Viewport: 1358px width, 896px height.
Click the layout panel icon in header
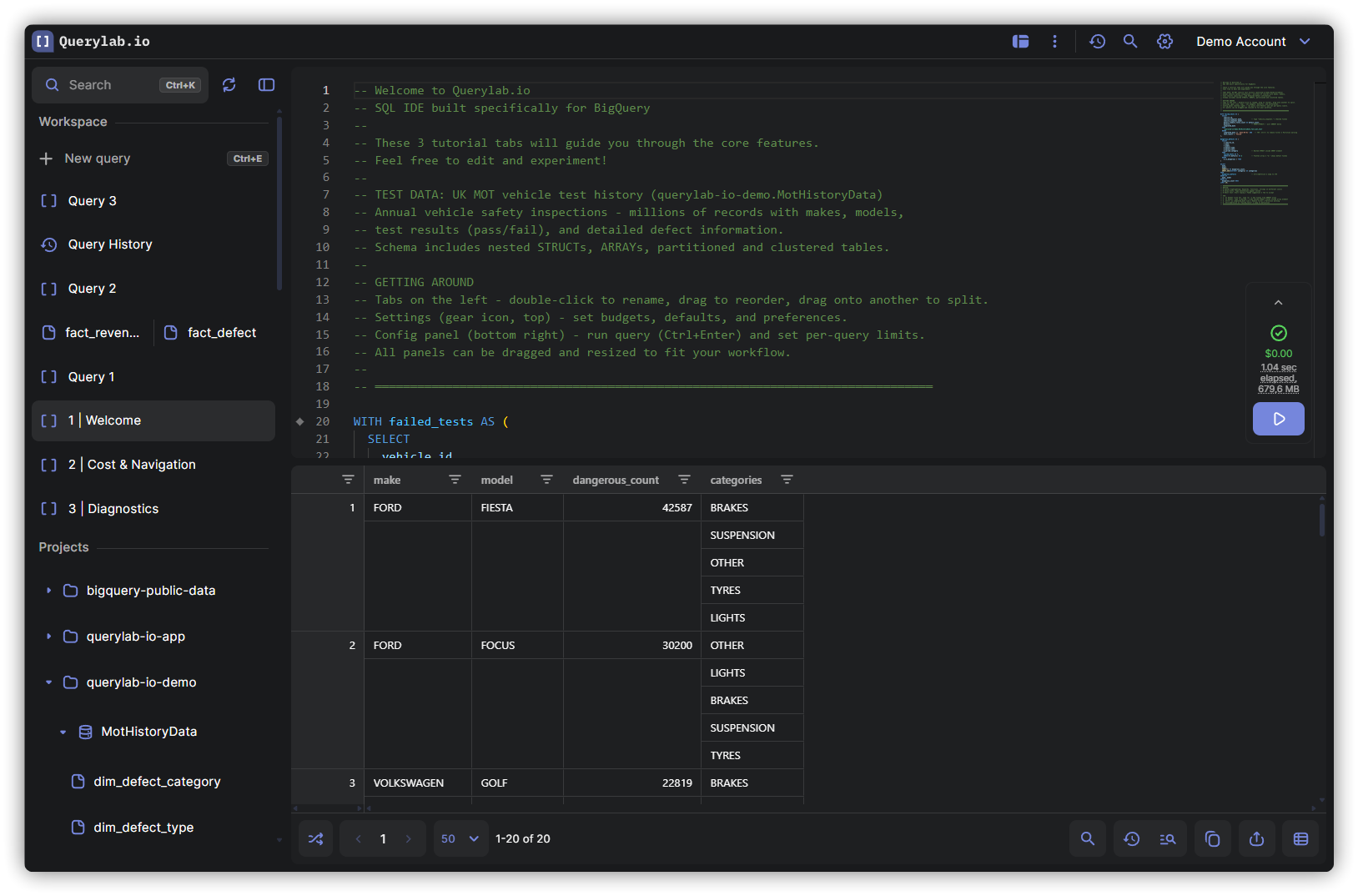coord(1020,42)
